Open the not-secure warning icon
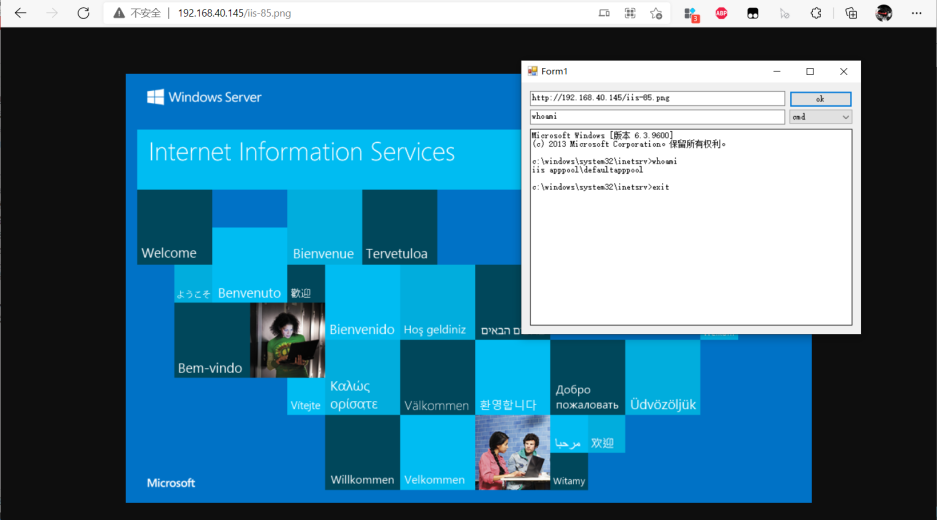 [x=119, y=13]
